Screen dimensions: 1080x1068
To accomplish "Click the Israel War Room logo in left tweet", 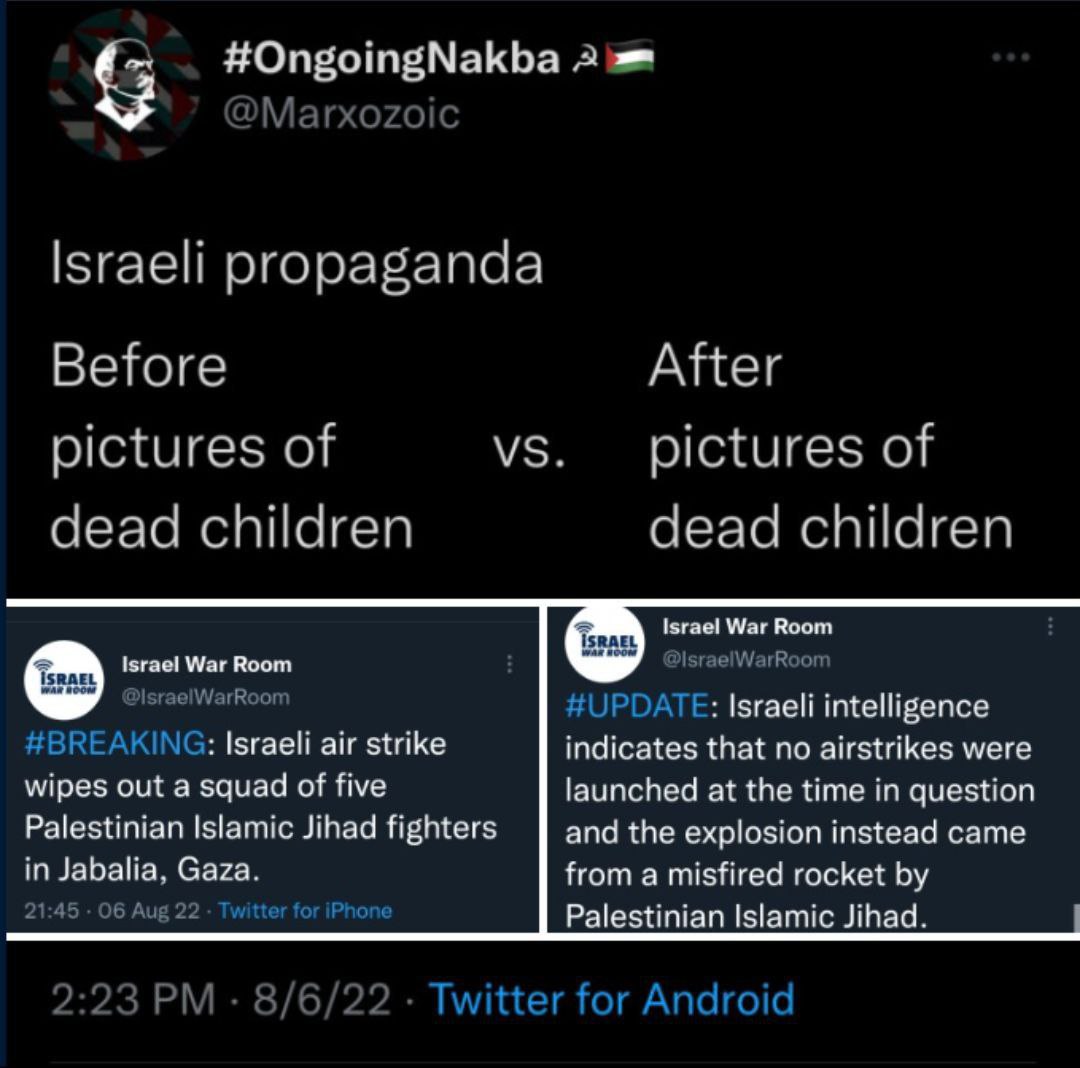I will click(63, 680).
